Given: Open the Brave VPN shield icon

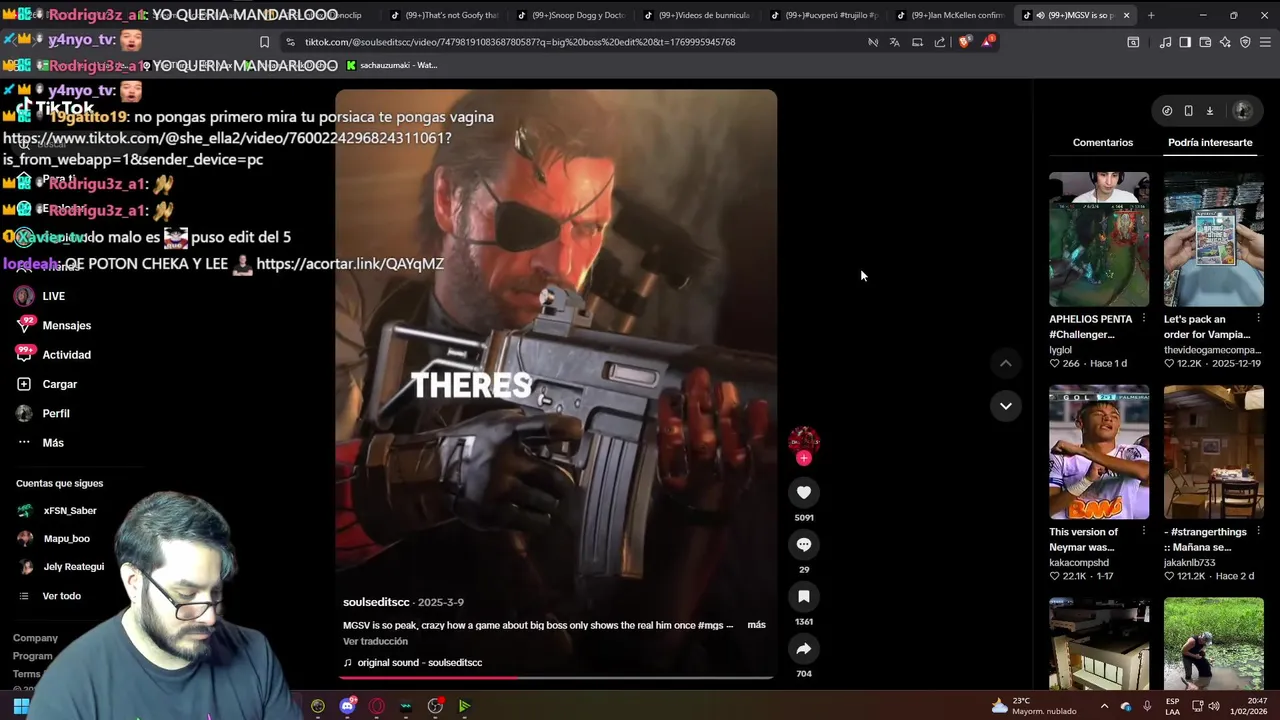Looking at the screenshot, I should pos(1245,42).
